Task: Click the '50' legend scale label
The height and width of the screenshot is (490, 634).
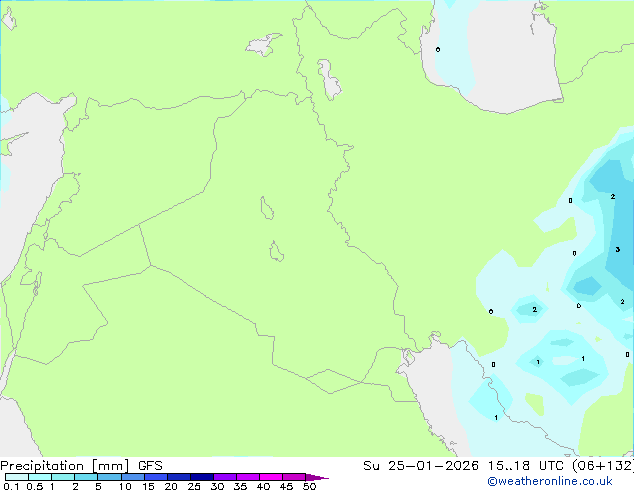Action: pyautogui.click(x=309, y=486)
